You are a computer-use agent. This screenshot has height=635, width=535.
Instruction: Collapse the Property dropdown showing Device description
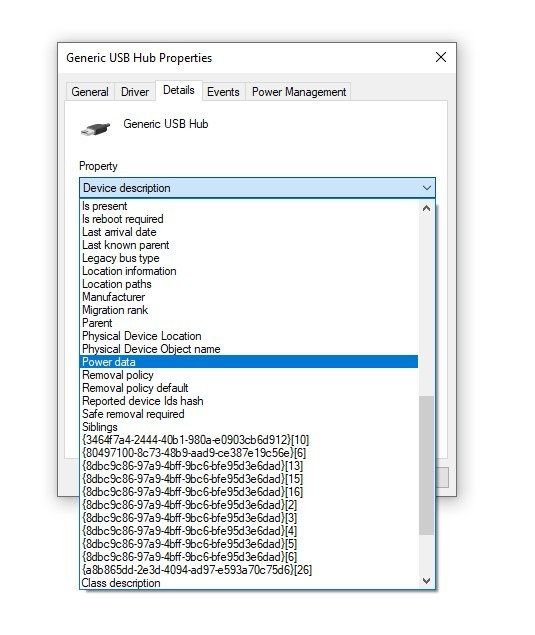pyautogui.click(x=258, y=188)
